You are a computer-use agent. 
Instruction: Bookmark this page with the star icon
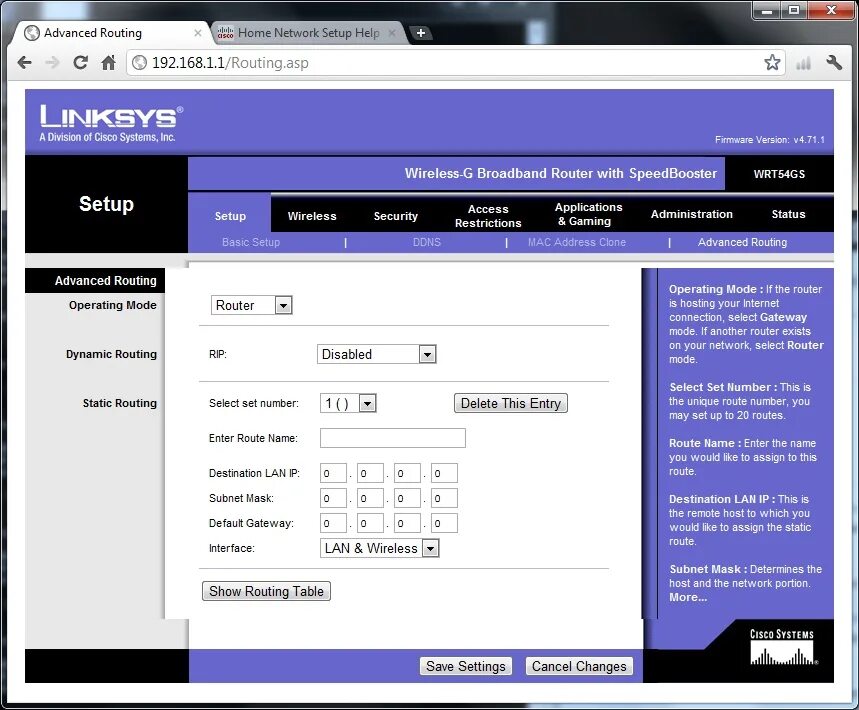[772, 62]
